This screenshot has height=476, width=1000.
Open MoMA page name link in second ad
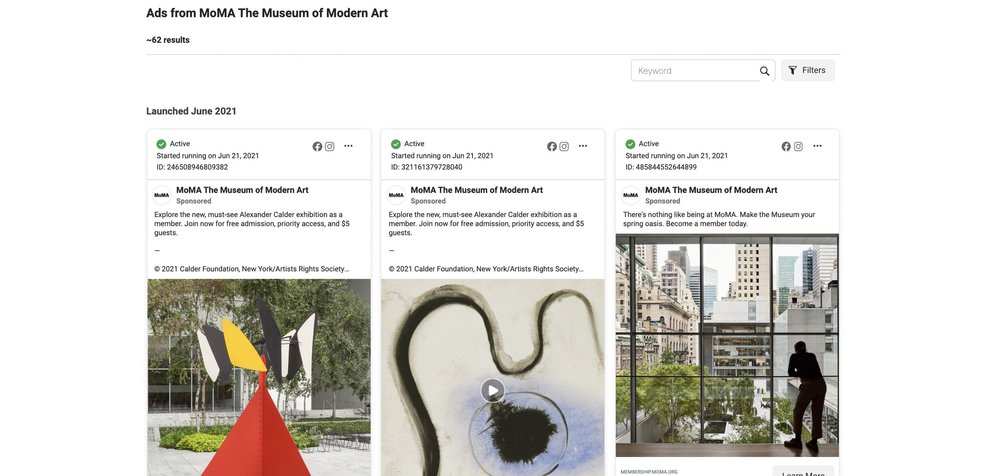point(476,190)
